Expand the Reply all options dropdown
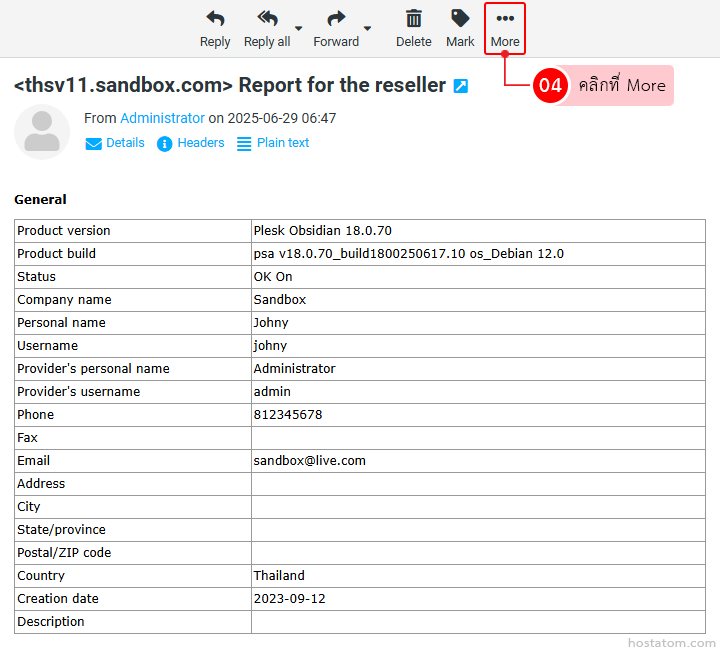Screen dimensions: 720x651 coord(299,28)
